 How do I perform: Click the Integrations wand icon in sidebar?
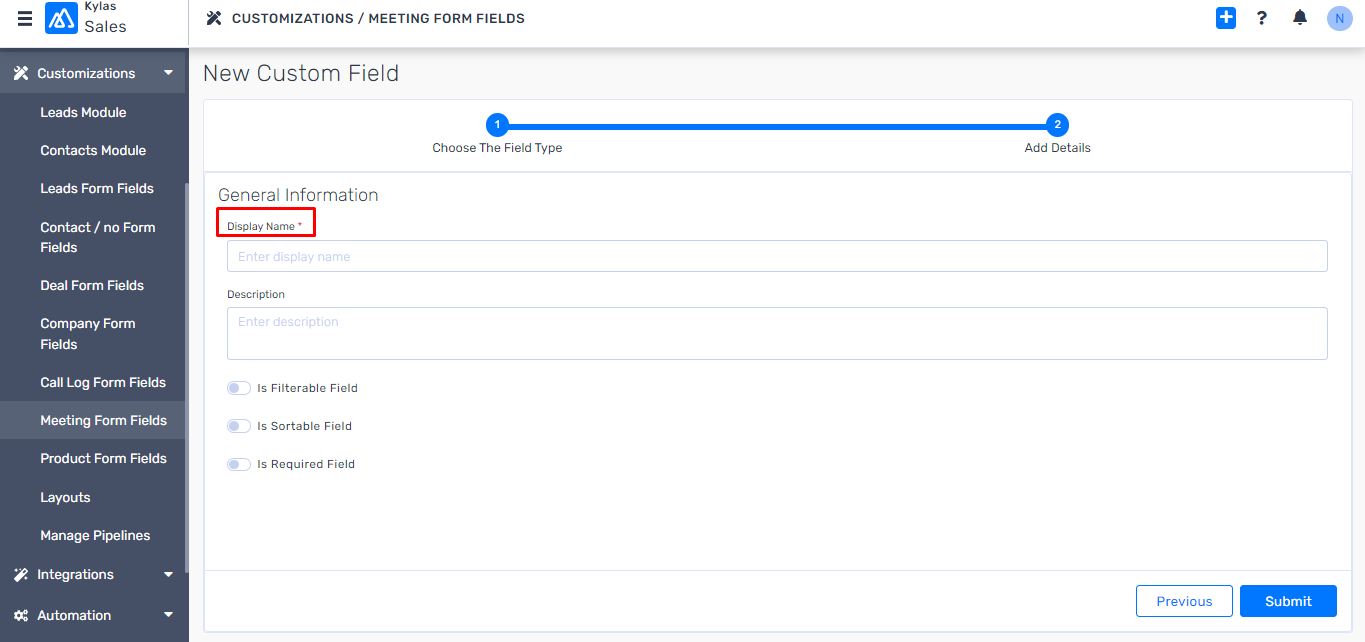click(x=20, y=575)
